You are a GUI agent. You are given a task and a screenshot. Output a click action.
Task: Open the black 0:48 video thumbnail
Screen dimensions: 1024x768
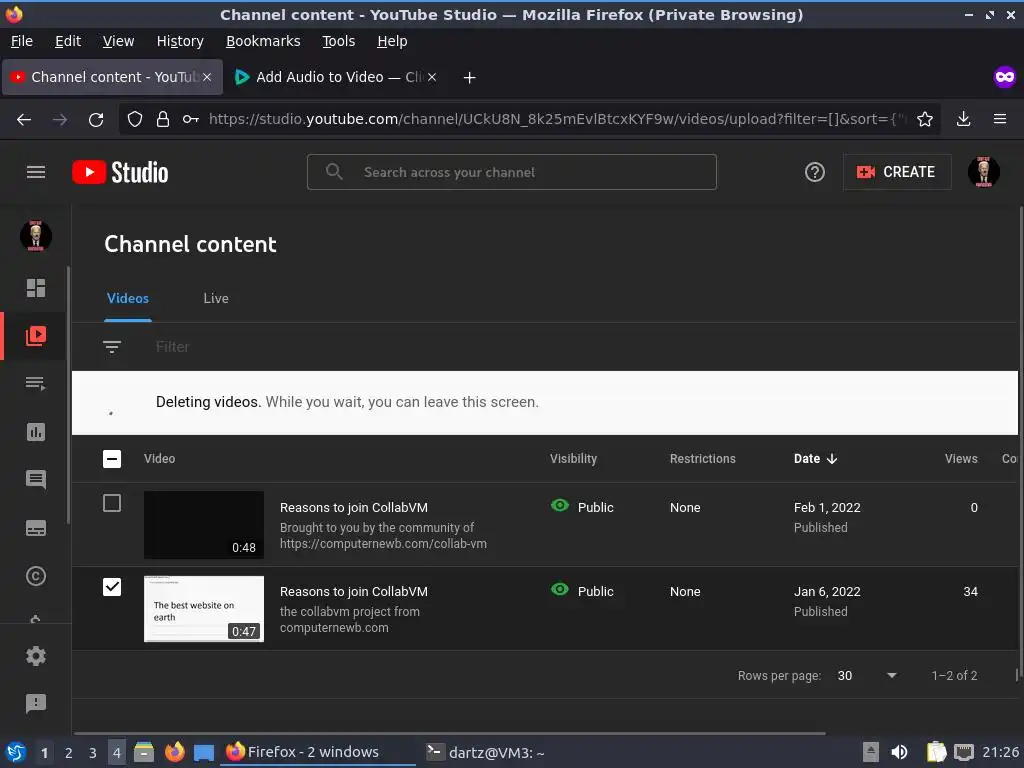(x=204, y=524)
